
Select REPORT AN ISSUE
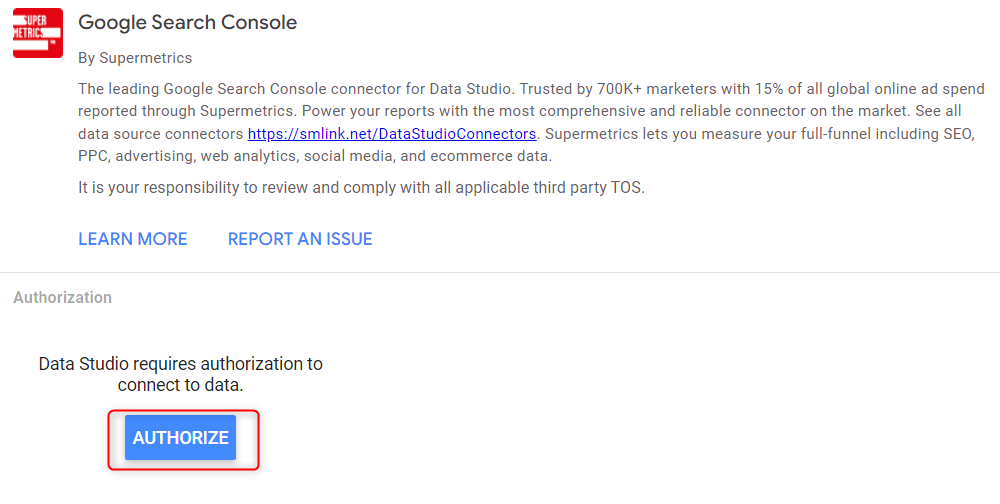[x=300, y=239]
